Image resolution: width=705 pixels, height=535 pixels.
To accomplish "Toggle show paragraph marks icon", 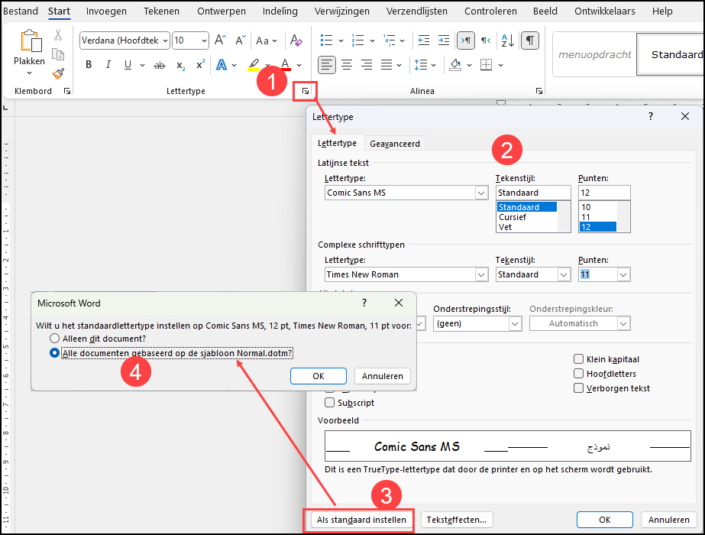I will [530, 40].
